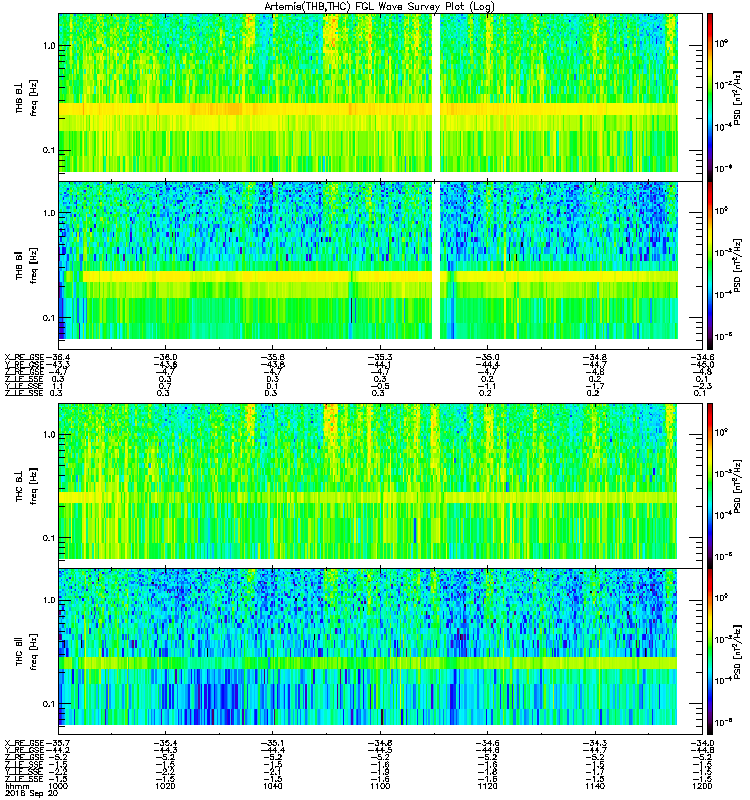Click the '-35.7' THC X position value

(x=58, y=743)
